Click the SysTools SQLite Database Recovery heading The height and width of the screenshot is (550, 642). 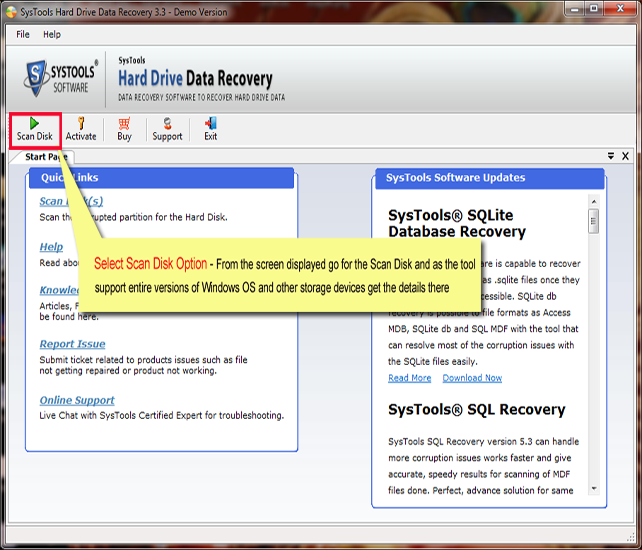[457, 223]
